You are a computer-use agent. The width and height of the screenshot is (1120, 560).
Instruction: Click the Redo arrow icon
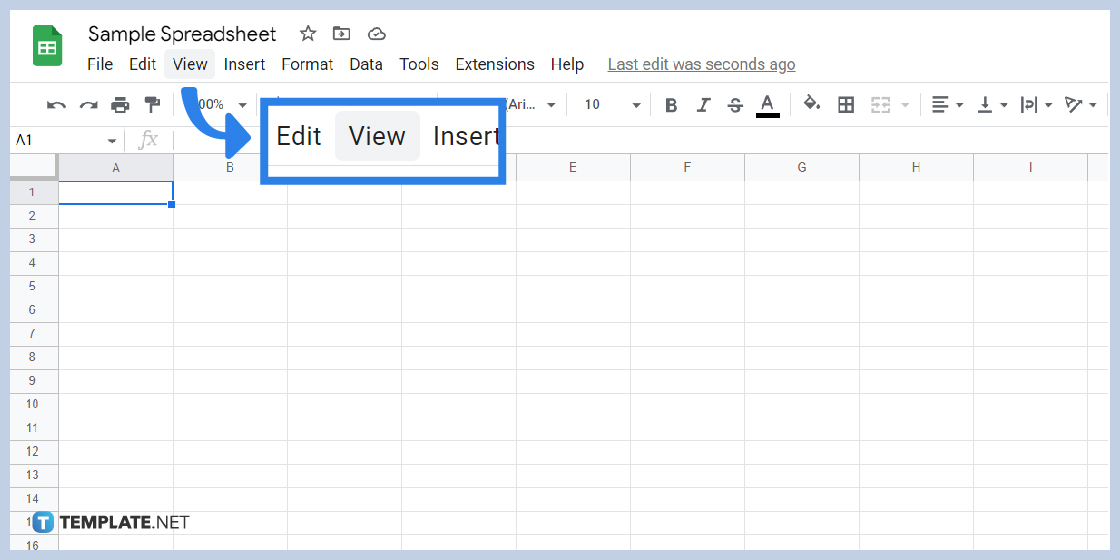tap(89, 105)
